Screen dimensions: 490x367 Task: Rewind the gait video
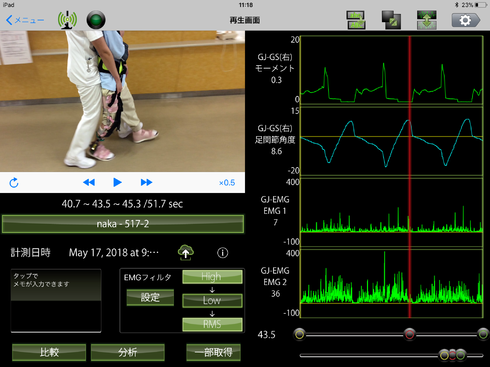tap(89, 182)
